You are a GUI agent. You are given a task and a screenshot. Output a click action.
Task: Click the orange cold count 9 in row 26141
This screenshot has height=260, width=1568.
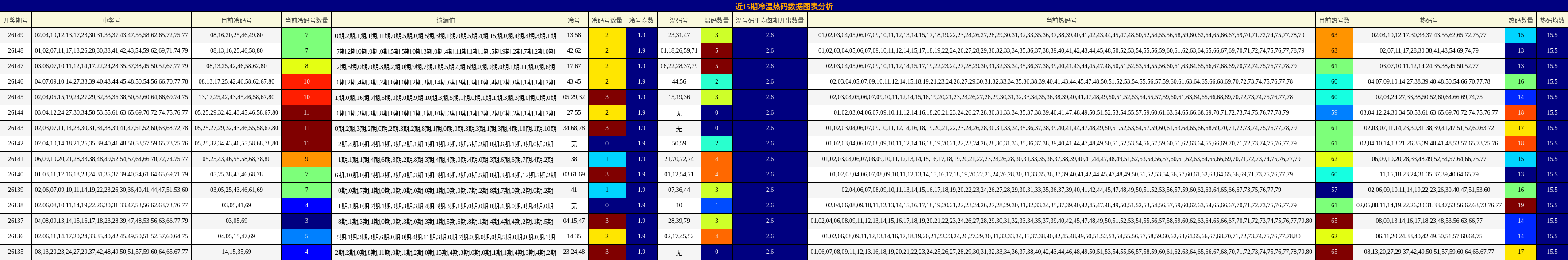tap(307, 159)
